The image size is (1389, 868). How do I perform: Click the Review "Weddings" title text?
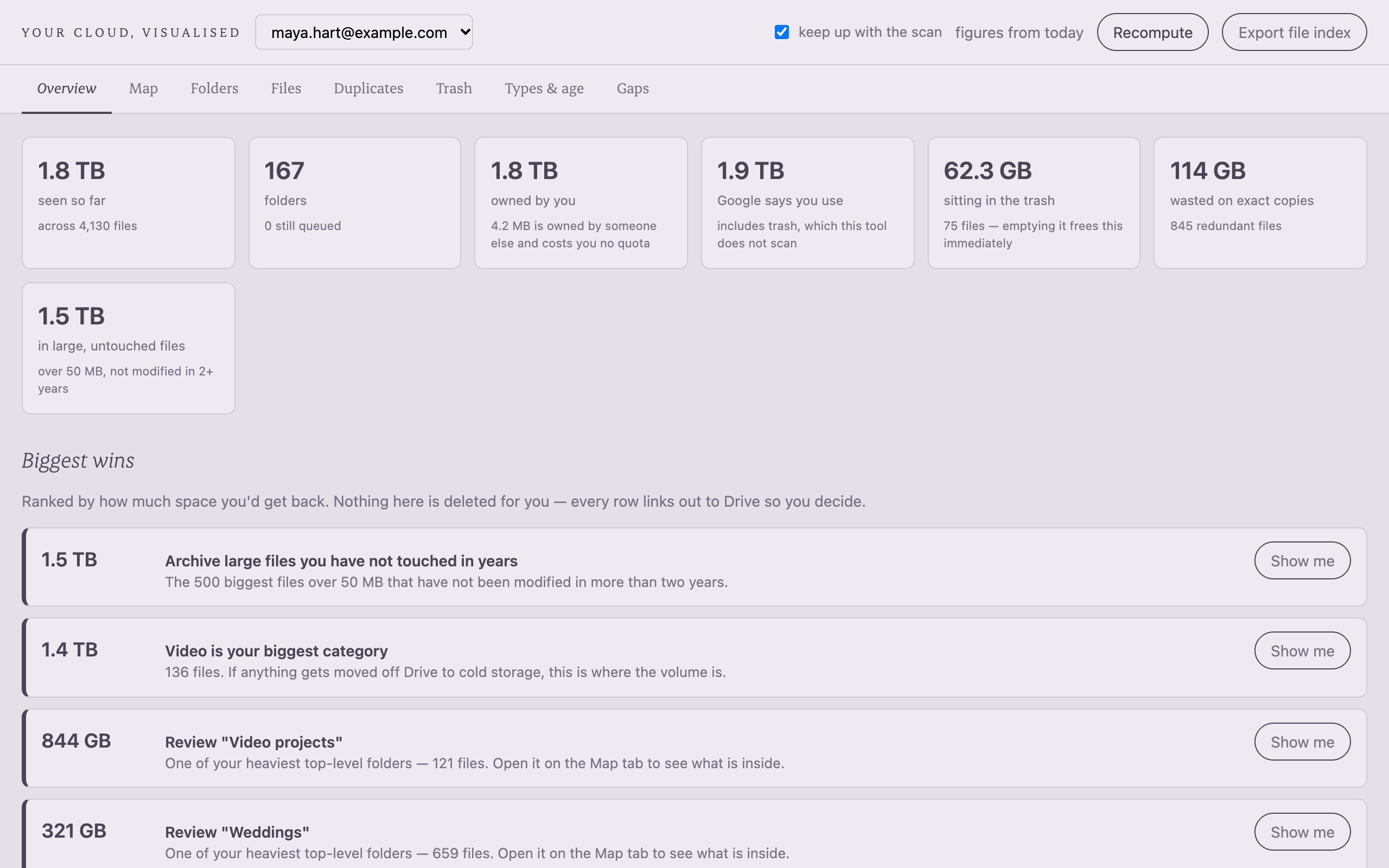pyautogui.click(x=237, y=832)
